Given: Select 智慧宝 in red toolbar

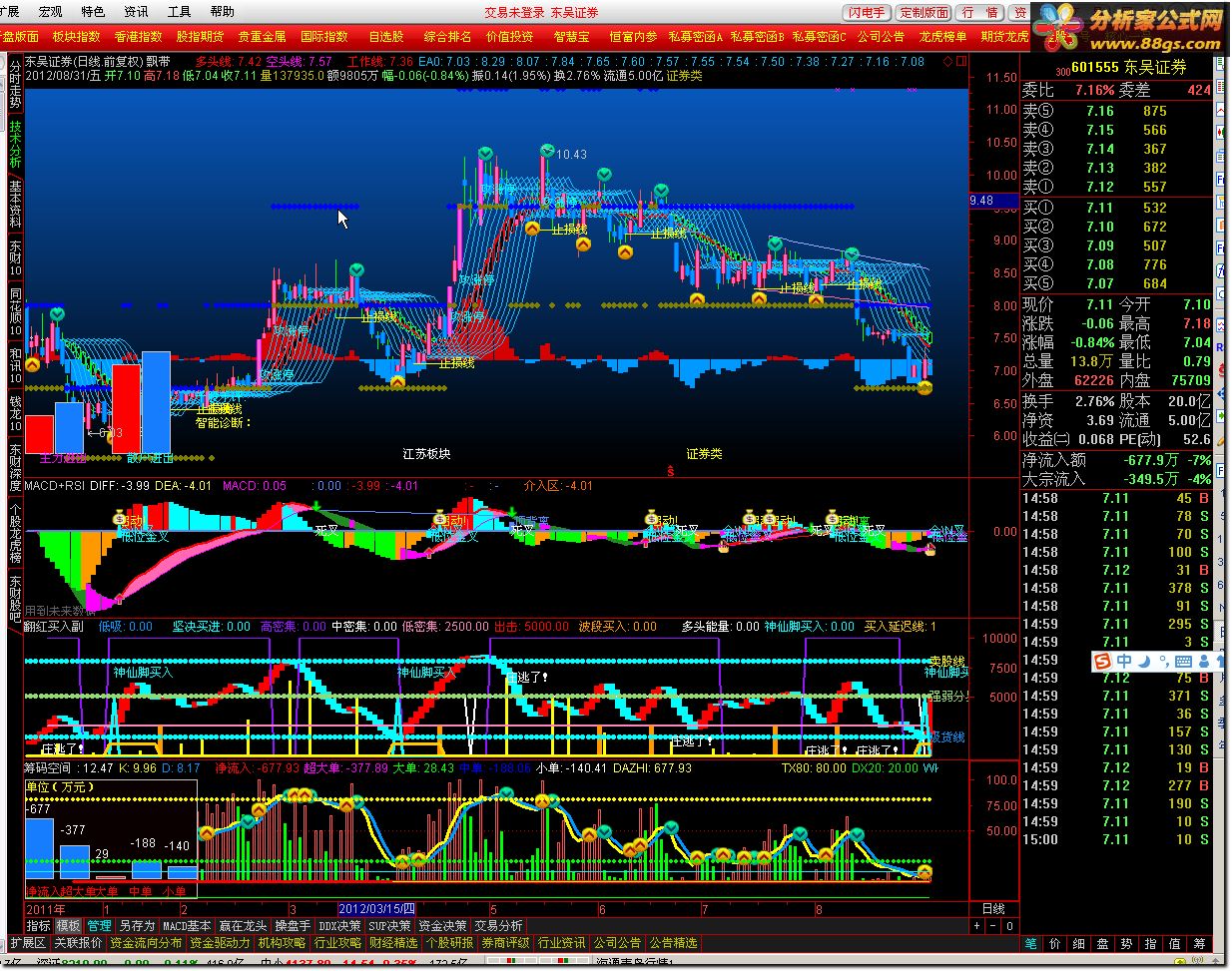Looking at the screenshot, I should coord(572,36).
